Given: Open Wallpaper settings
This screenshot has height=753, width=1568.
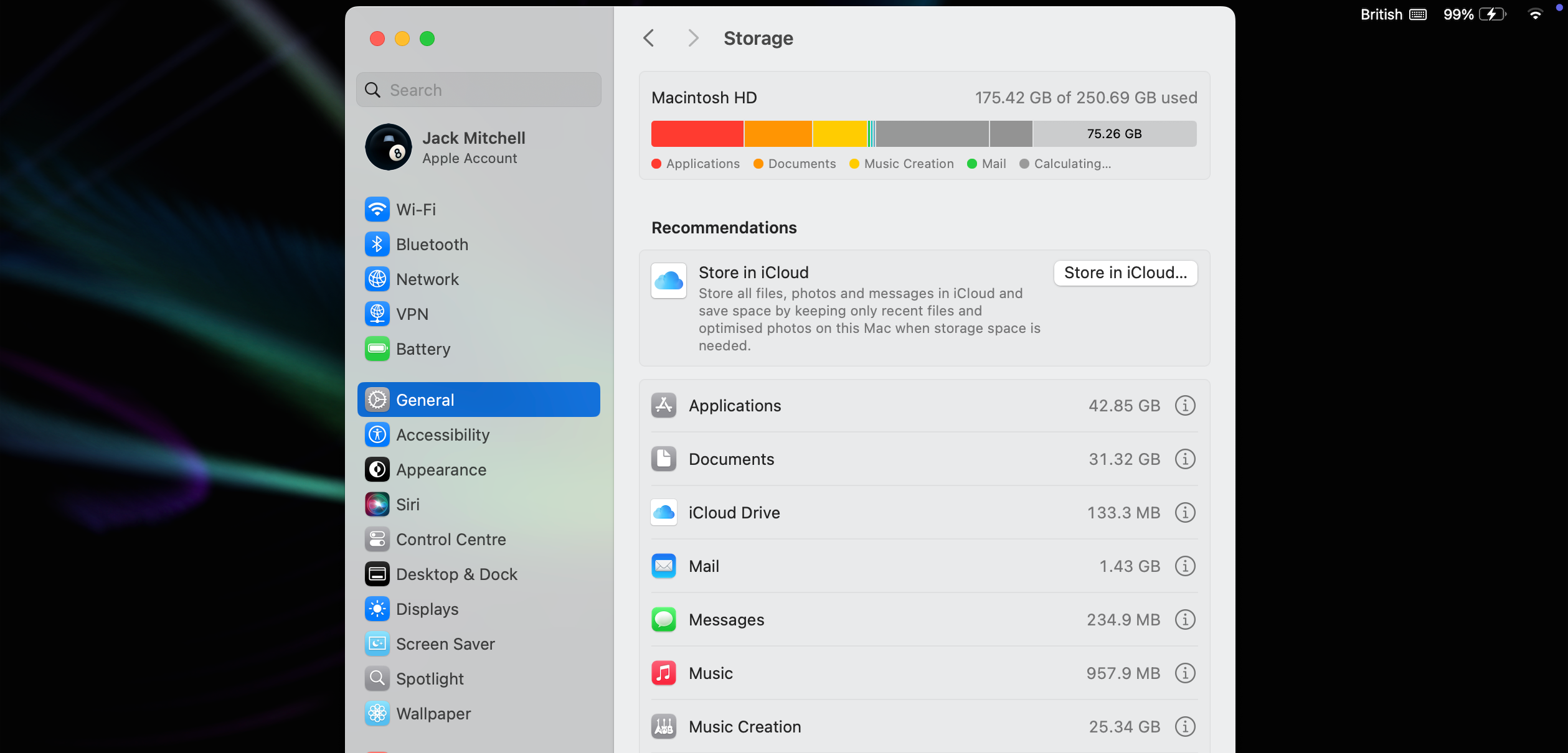Looking at the screenshot, I should point(478,714).
